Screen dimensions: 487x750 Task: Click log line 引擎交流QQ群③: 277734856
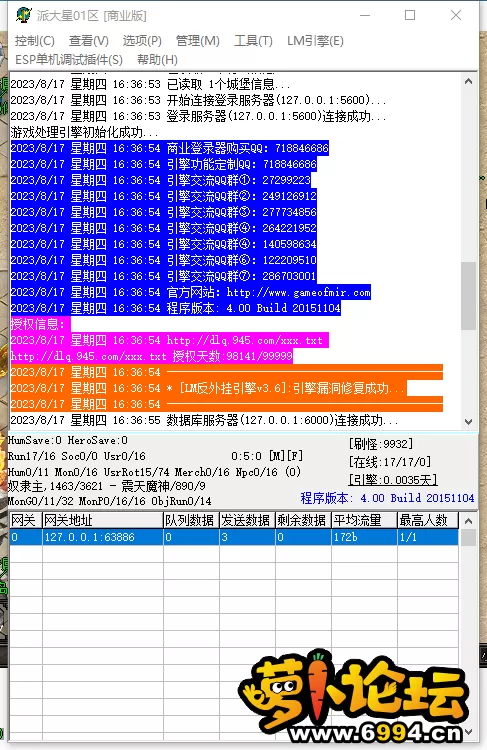[x=163, y=212]
